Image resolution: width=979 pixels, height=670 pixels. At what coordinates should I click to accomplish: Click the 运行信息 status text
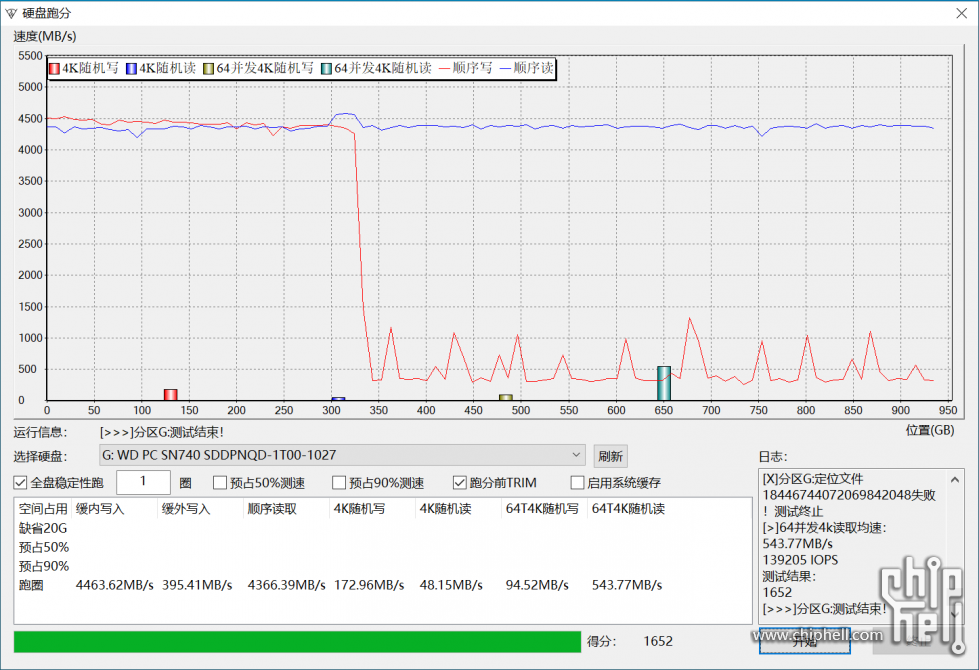pyautogui.click(x=162, y=432)
